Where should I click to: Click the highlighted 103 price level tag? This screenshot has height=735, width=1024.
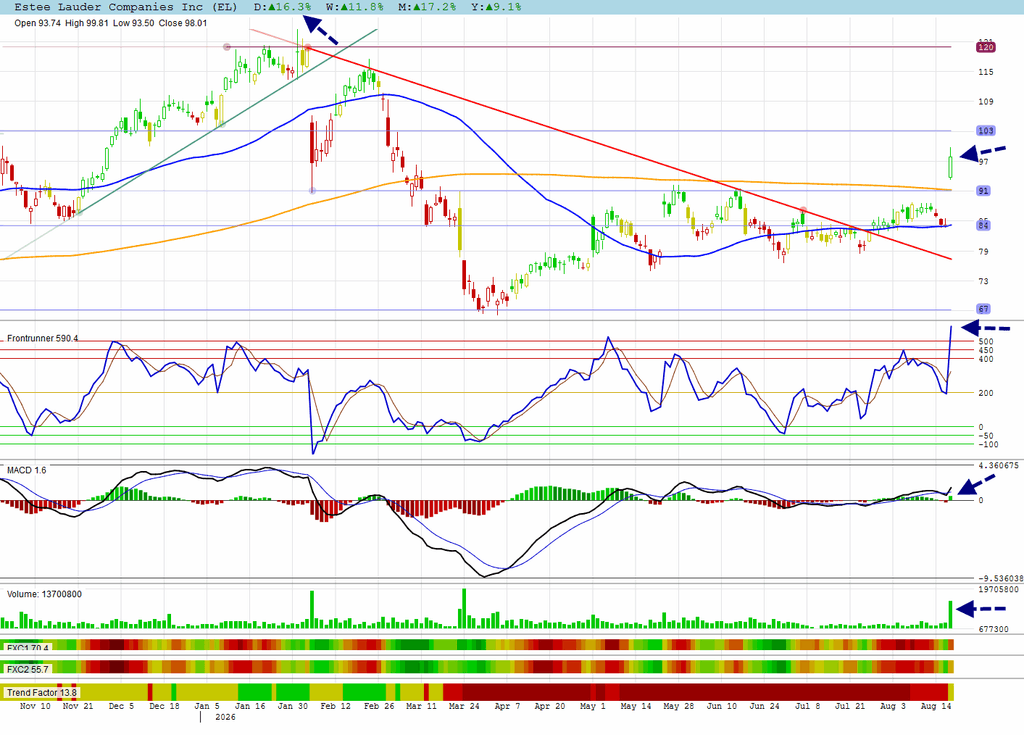(x=985, y=131)
